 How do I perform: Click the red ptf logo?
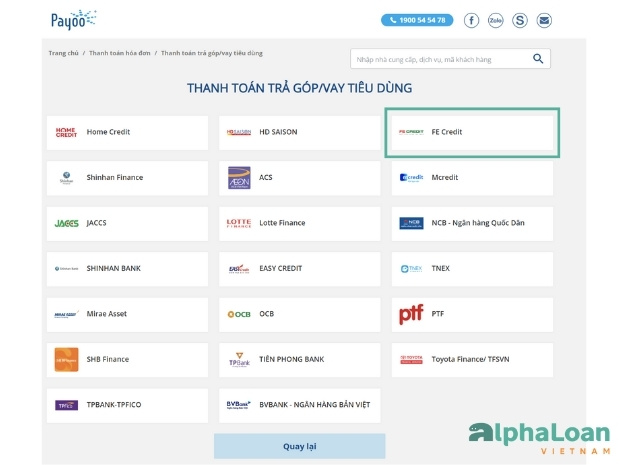click(411, 314)
